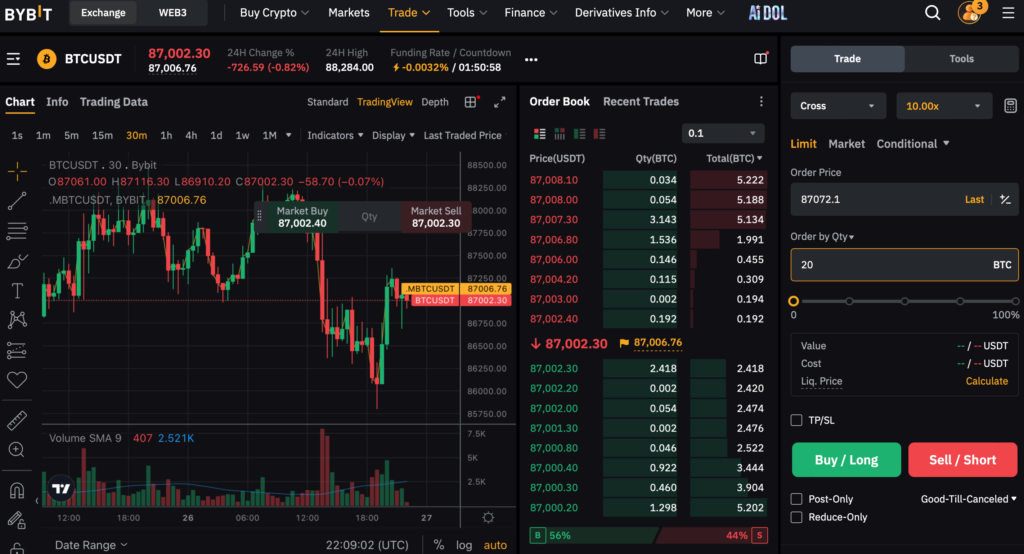Viewport: 1024px width, 554px height.
Task: Select the trend line drawing tool
Action: (17, 201)
